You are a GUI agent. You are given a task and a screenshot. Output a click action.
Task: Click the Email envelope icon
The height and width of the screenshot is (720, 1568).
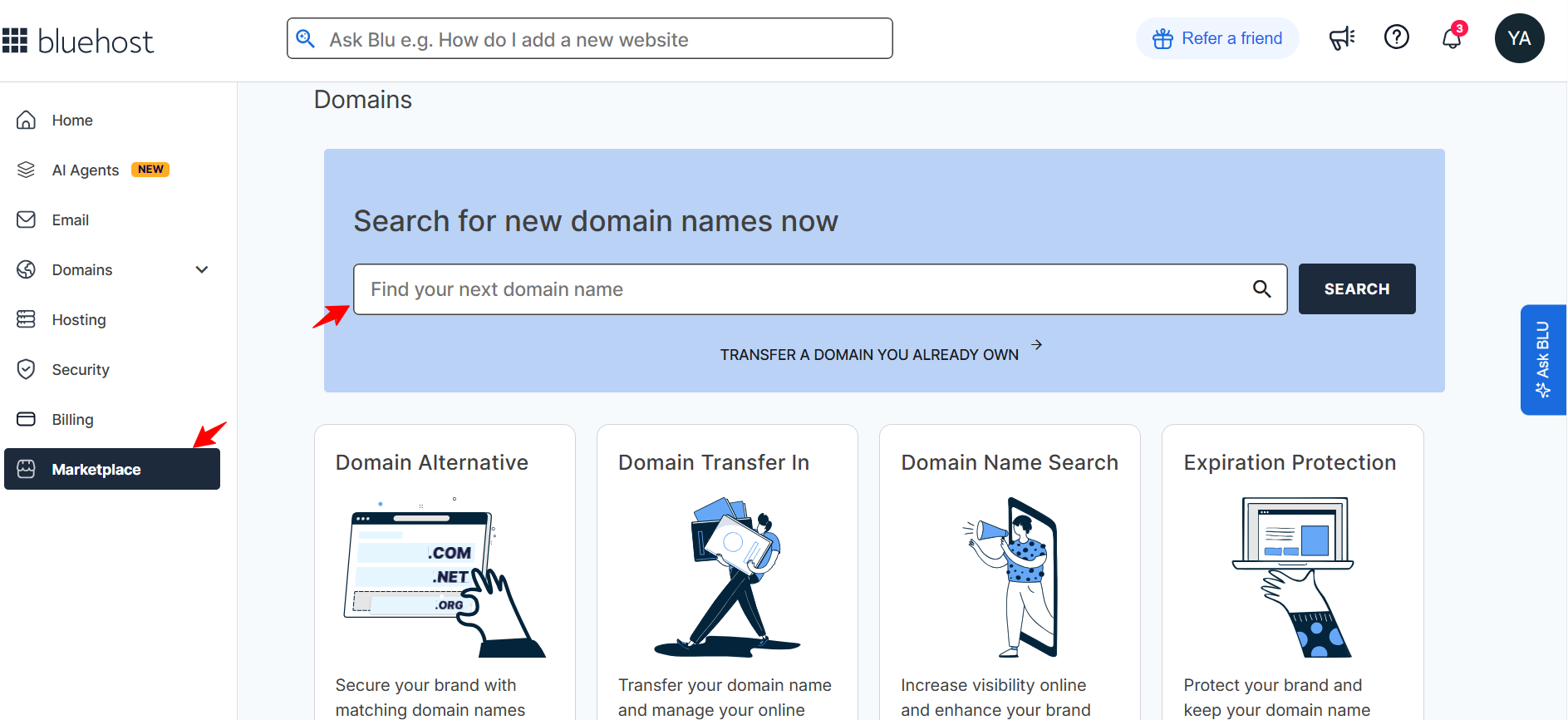(x=27, y=219)
